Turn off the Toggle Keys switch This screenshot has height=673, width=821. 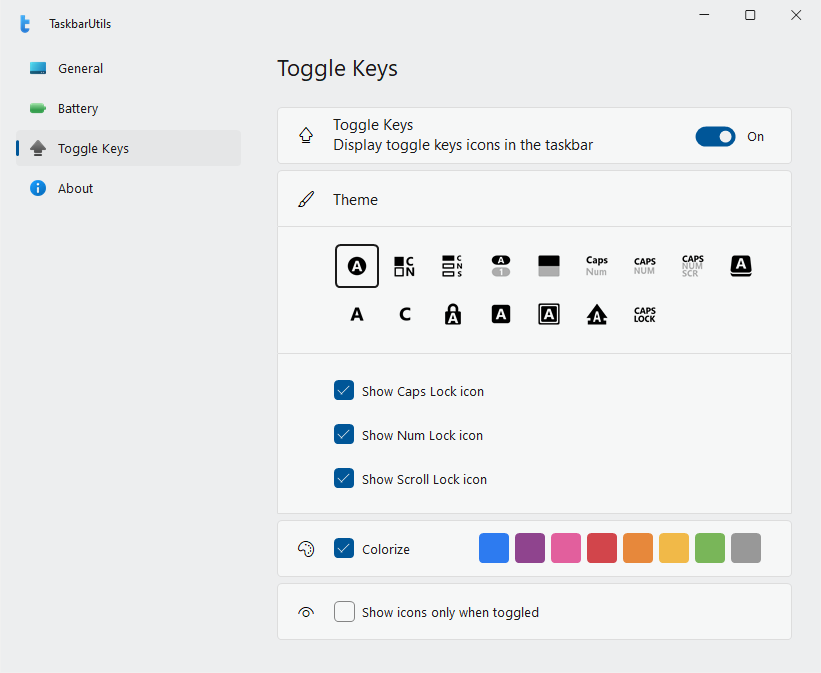pos(715,137)
